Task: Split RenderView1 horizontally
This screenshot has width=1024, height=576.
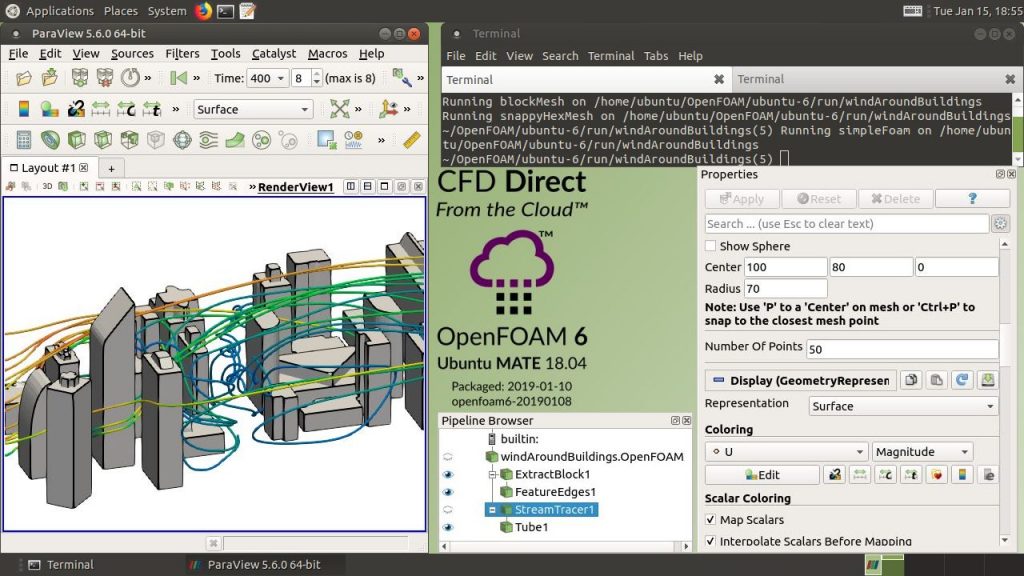Action: point(351,187)
